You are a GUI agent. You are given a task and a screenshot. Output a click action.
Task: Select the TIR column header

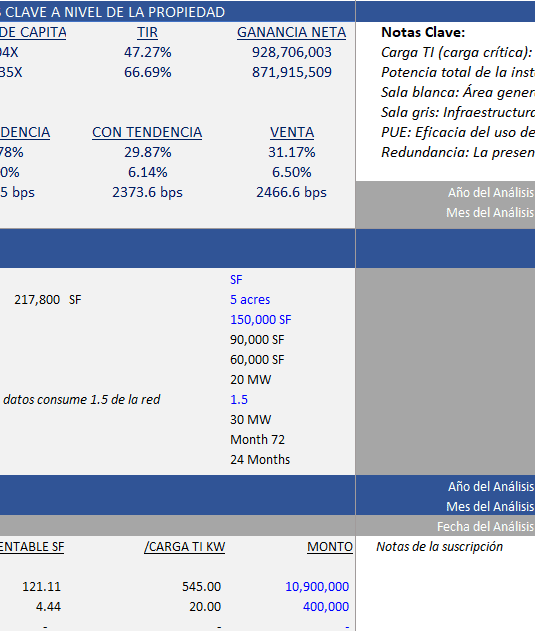point(147,32)
